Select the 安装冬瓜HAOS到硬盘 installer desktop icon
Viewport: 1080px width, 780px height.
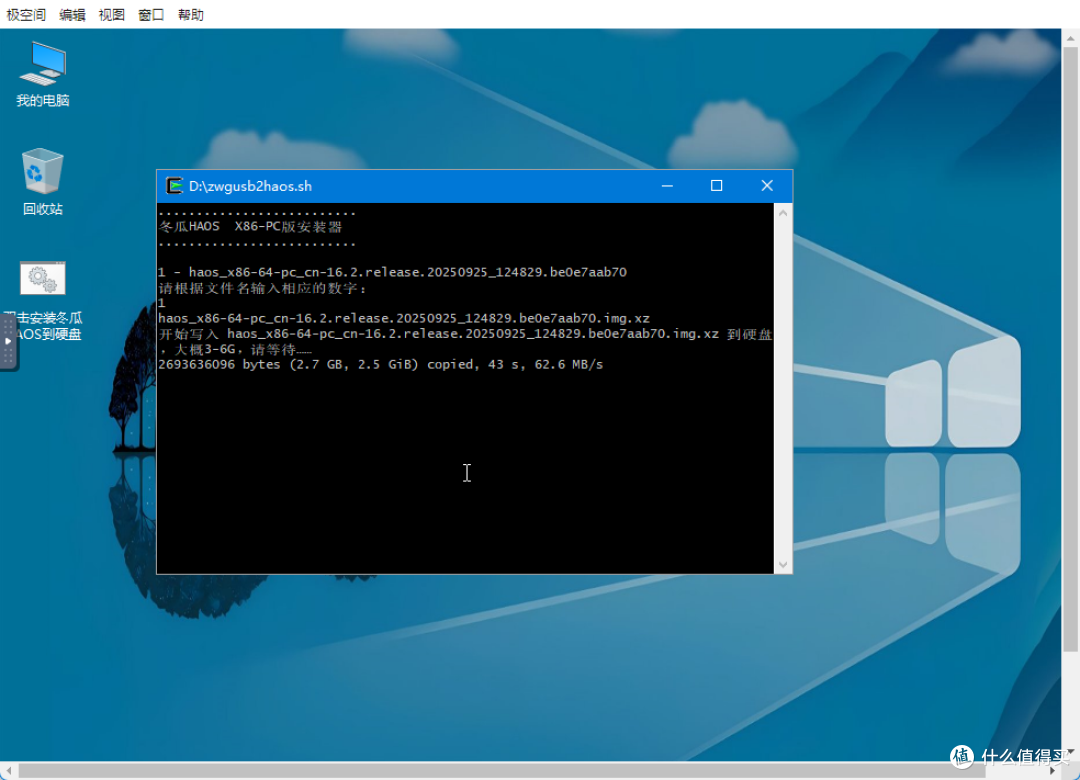(43, 301)
